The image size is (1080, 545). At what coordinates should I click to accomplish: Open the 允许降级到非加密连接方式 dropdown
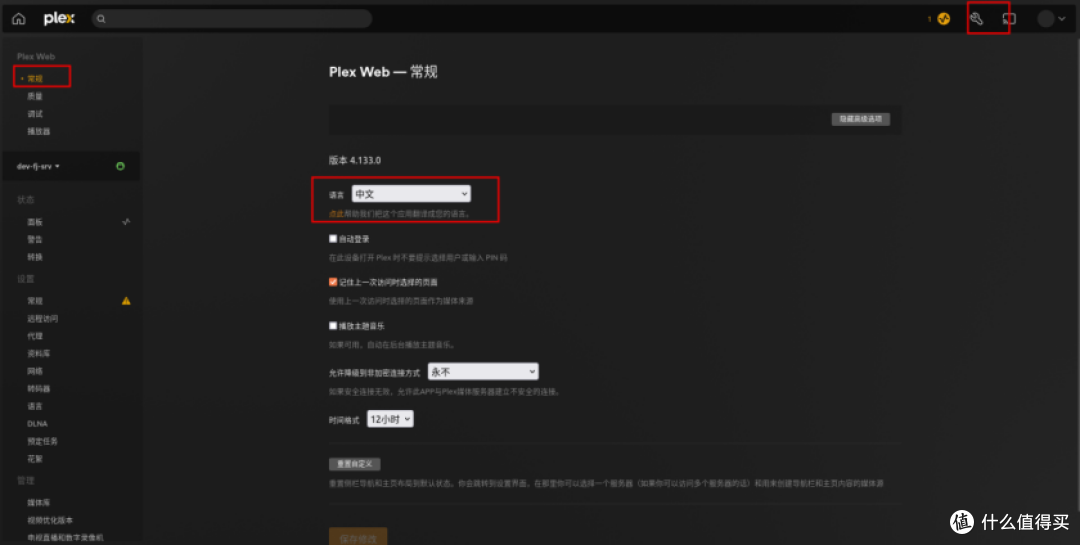pyautogui.click(x=483, y=372)
